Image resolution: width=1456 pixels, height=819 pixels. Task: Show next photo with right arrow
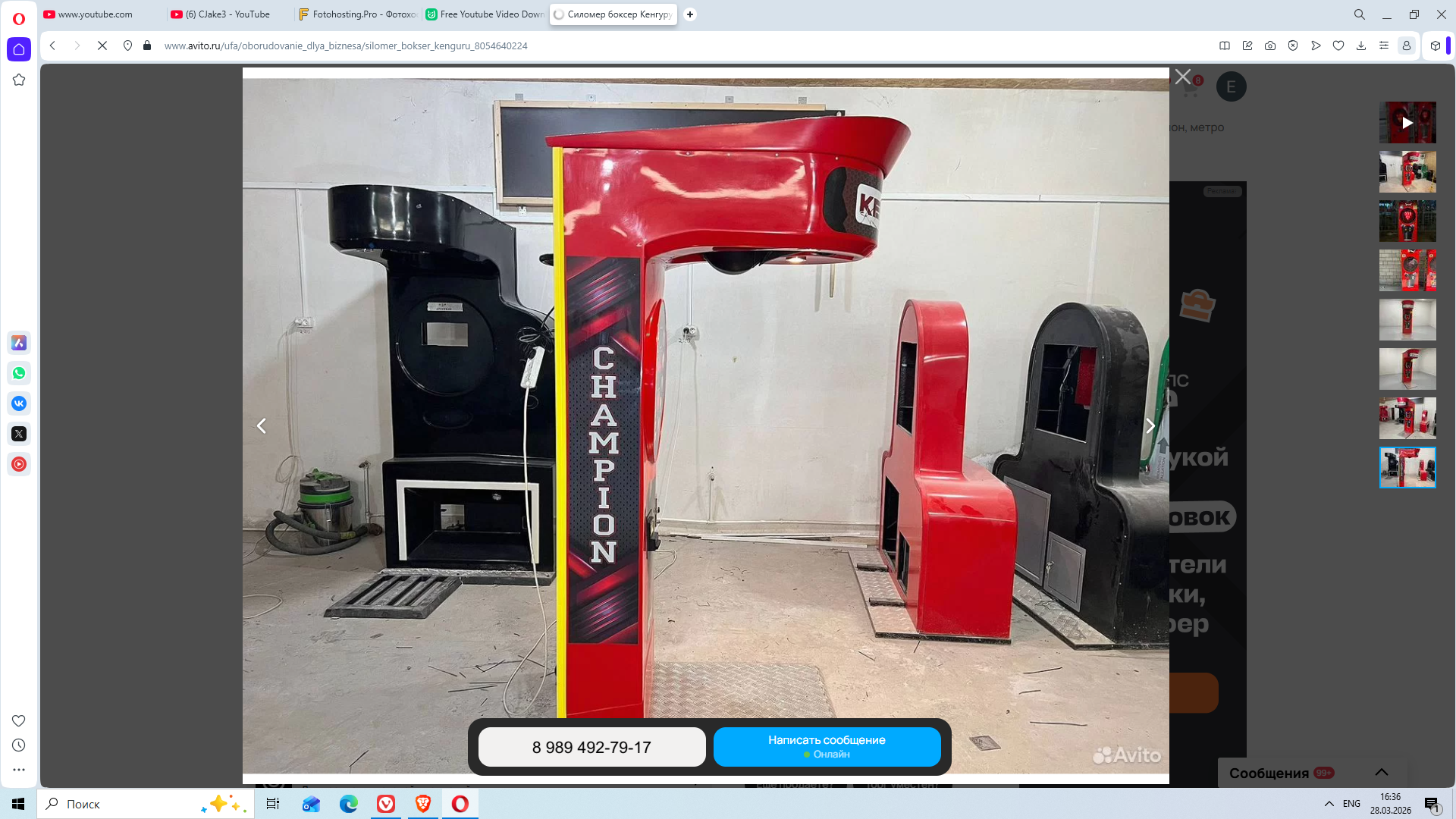point(1150,426)
